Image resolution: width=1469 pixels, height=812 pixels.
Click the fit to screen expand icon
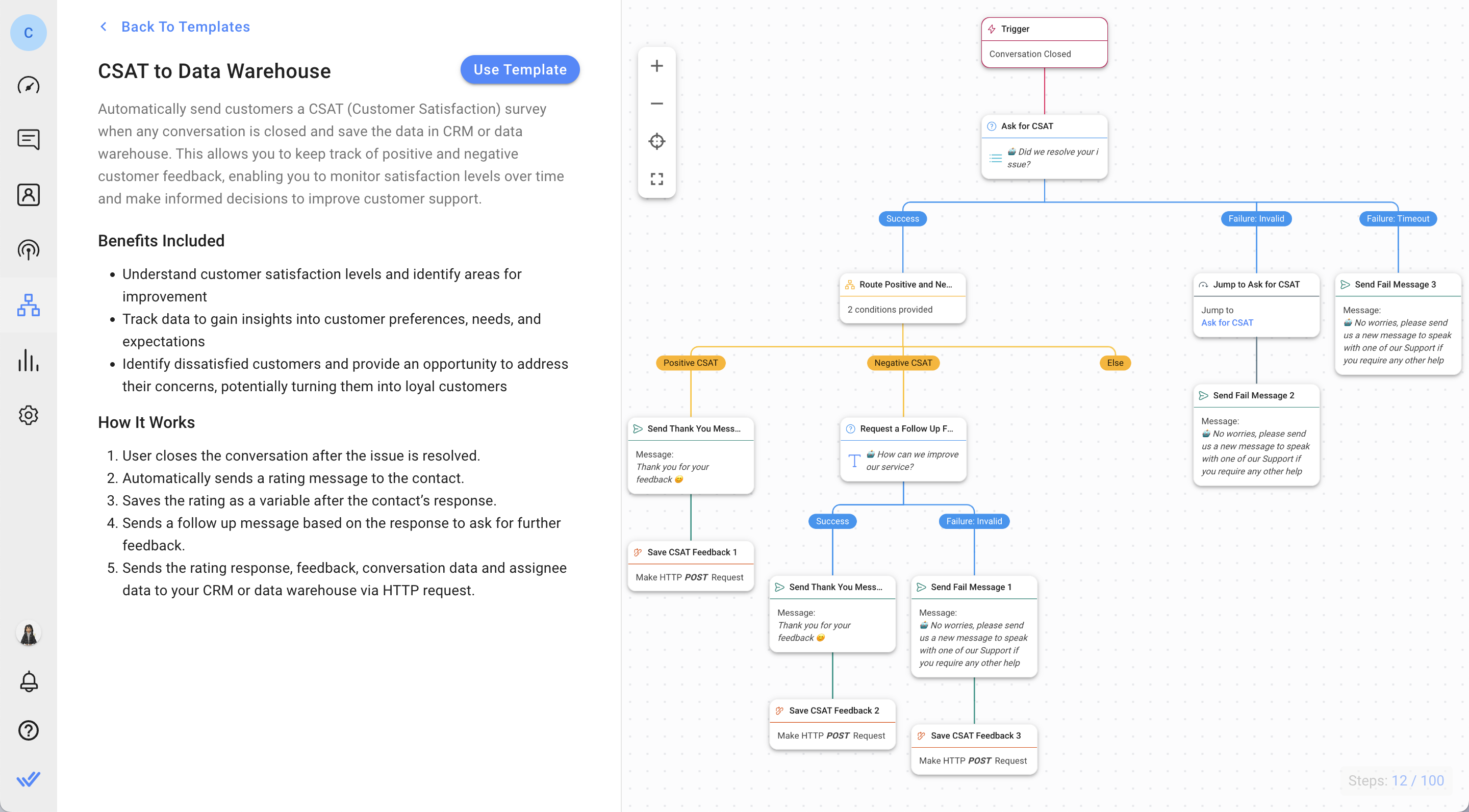coord(656,180)
